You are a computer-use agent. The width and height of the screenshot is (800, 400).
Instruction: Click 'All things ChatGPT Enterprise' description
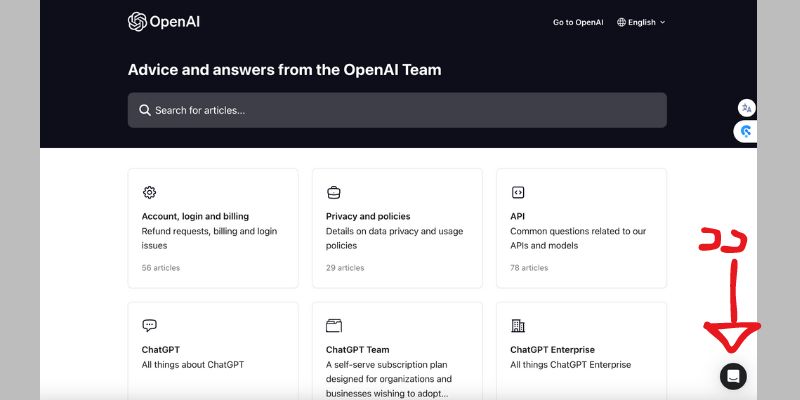click(570, 365)
